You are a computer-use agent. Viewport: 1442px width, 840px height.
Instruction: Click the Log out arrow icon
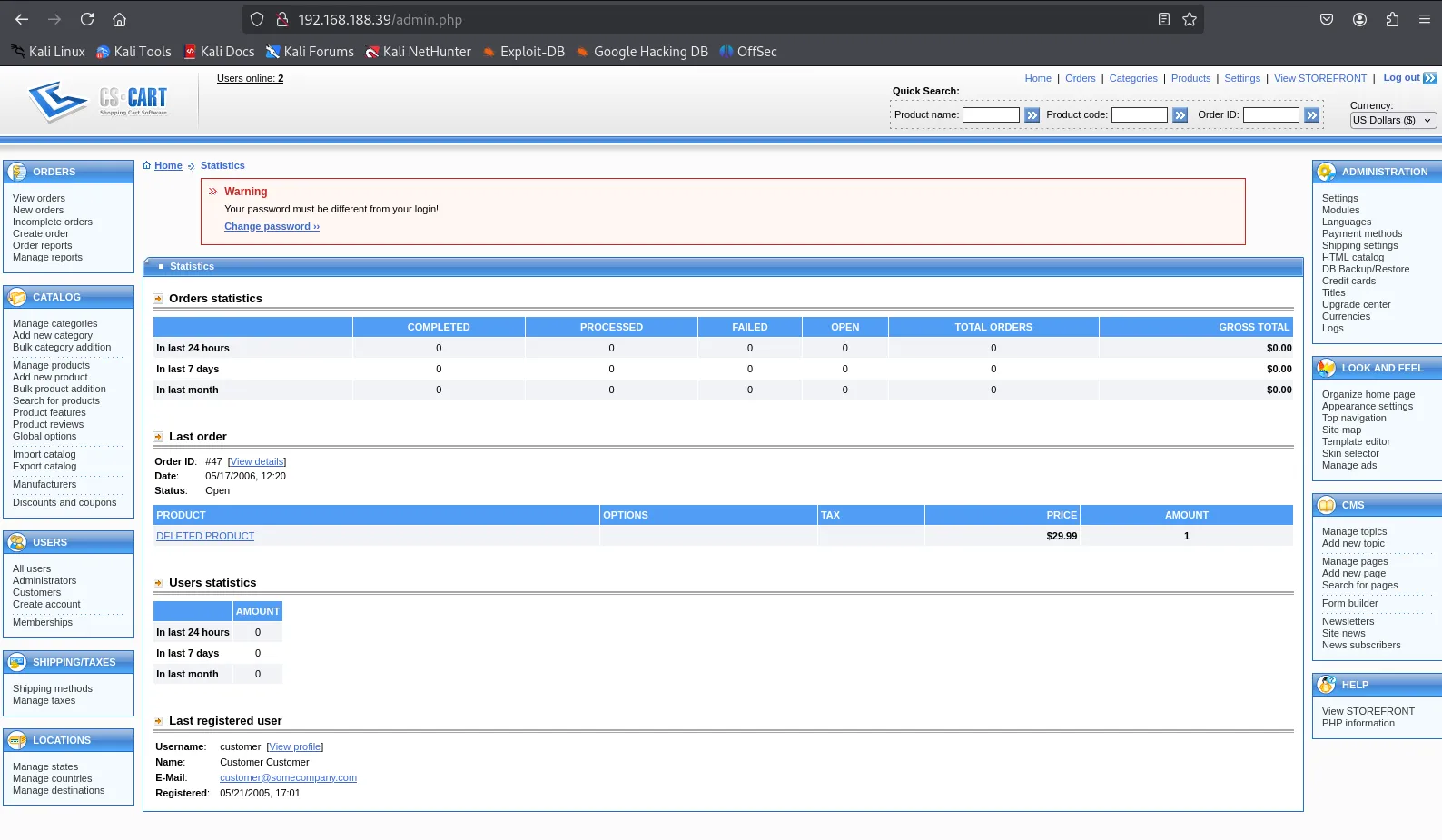[1430, 78]
